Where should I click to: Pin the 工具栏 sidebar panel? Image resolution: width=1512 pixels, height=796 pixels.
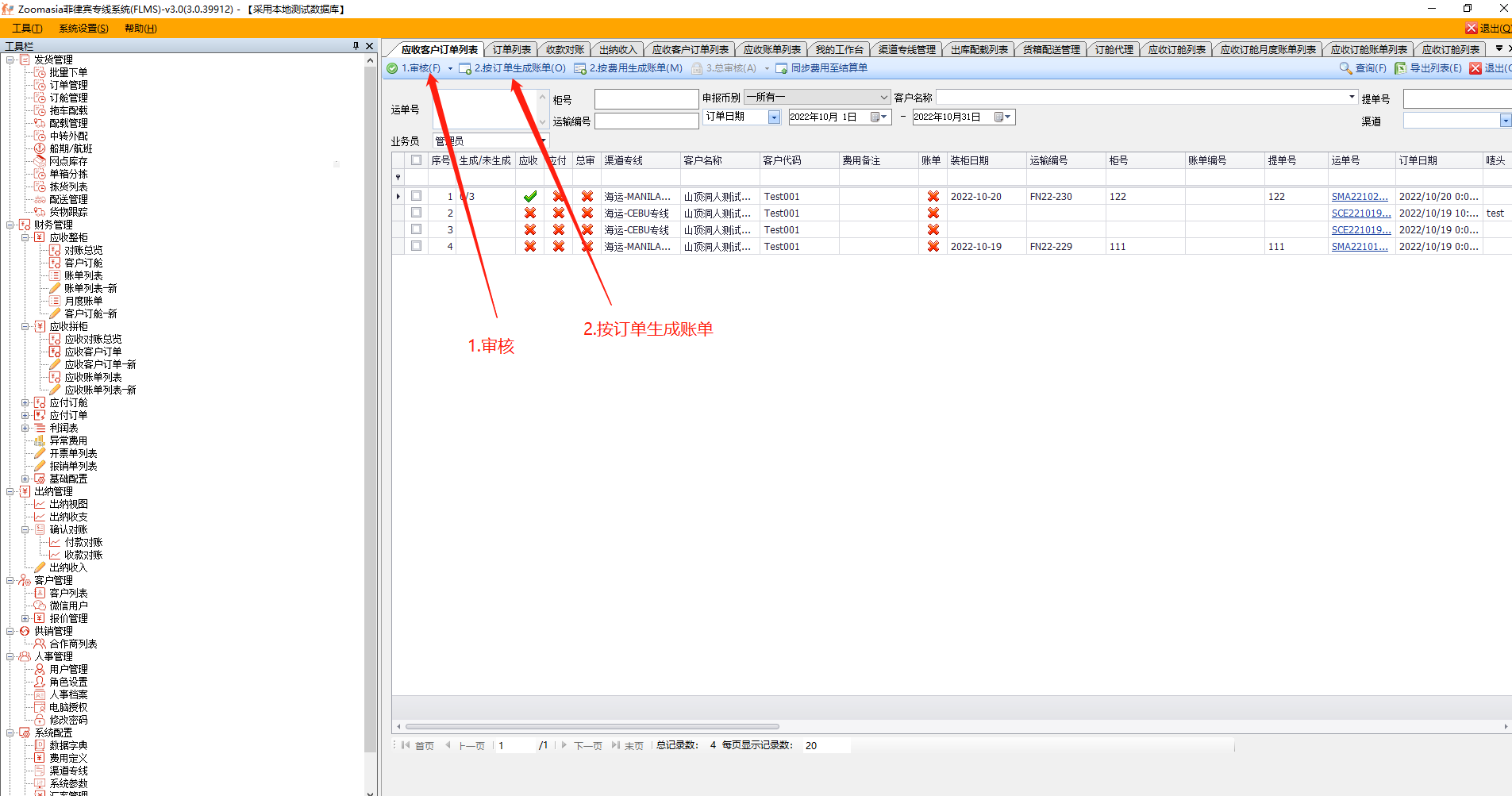(356, 46)
